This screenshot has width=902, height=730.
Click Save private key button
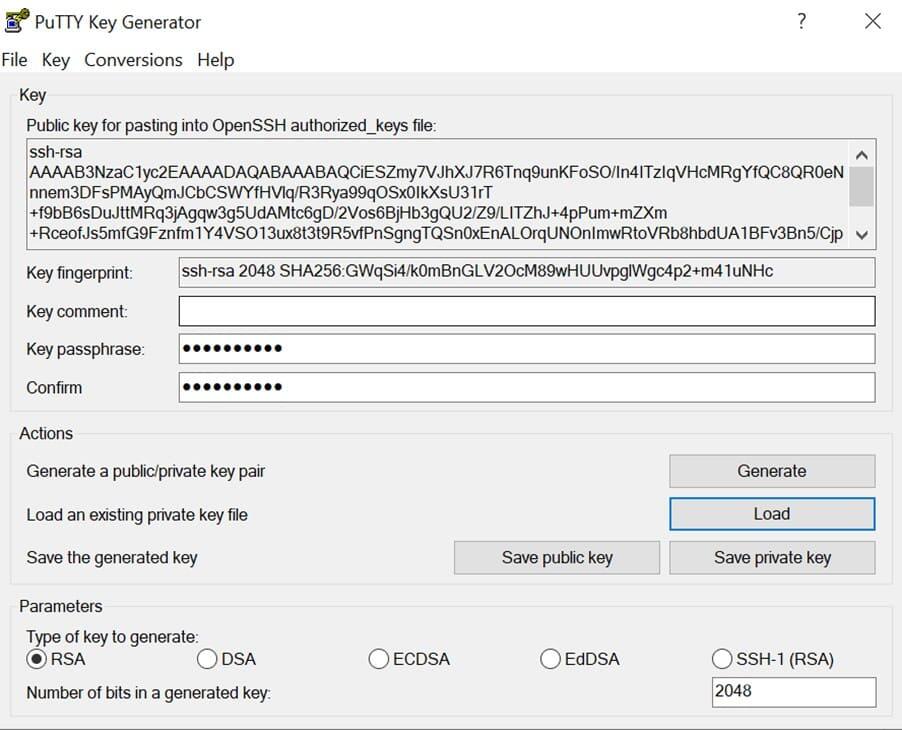pos(771,558)
